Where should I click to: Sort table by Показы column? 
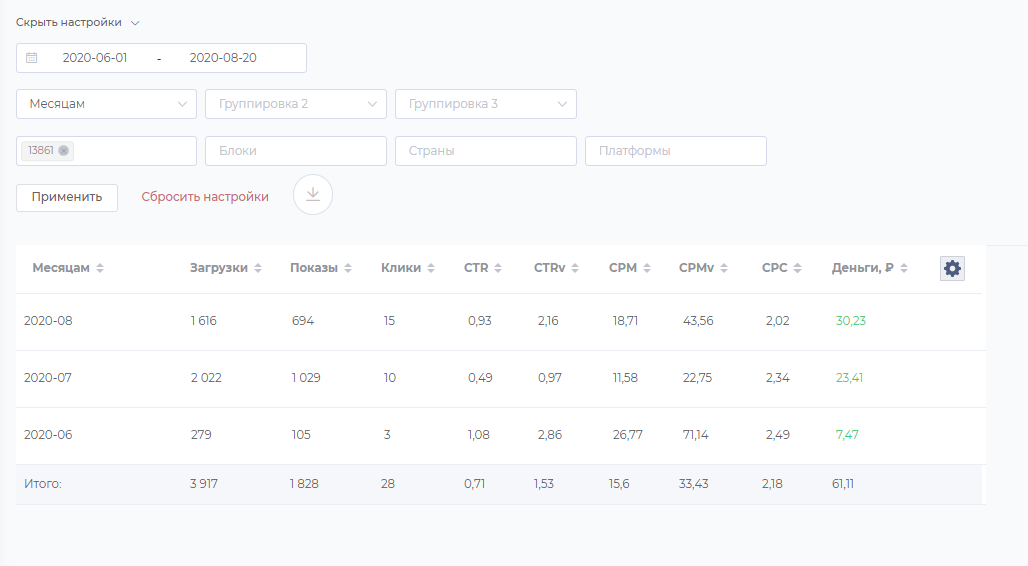348,268
